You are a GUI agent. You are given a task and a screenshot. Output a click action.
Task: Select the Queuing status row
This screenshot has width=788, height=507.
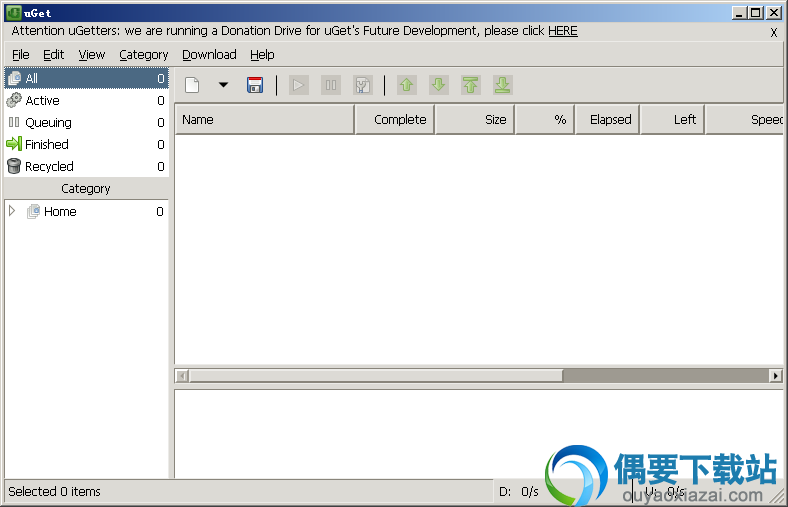click(x=86, y=123)
